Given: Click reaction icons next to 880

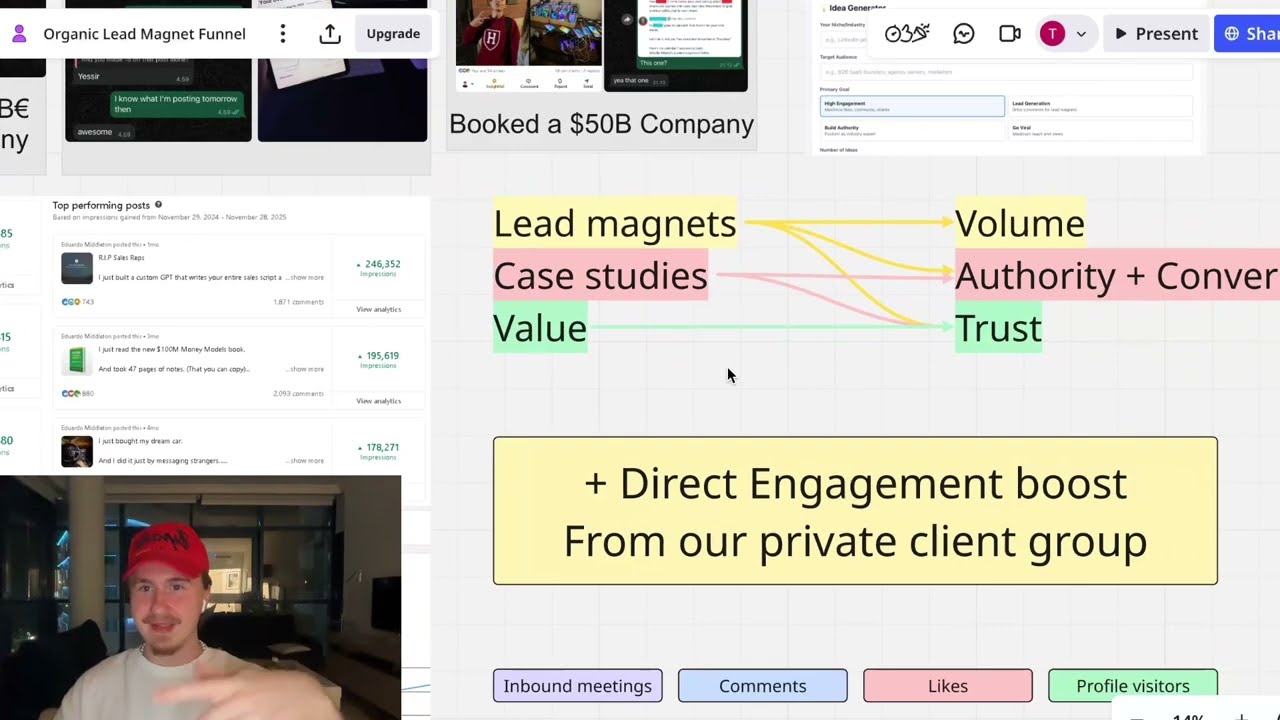Looking at the screenshot, I should [70, 394].
